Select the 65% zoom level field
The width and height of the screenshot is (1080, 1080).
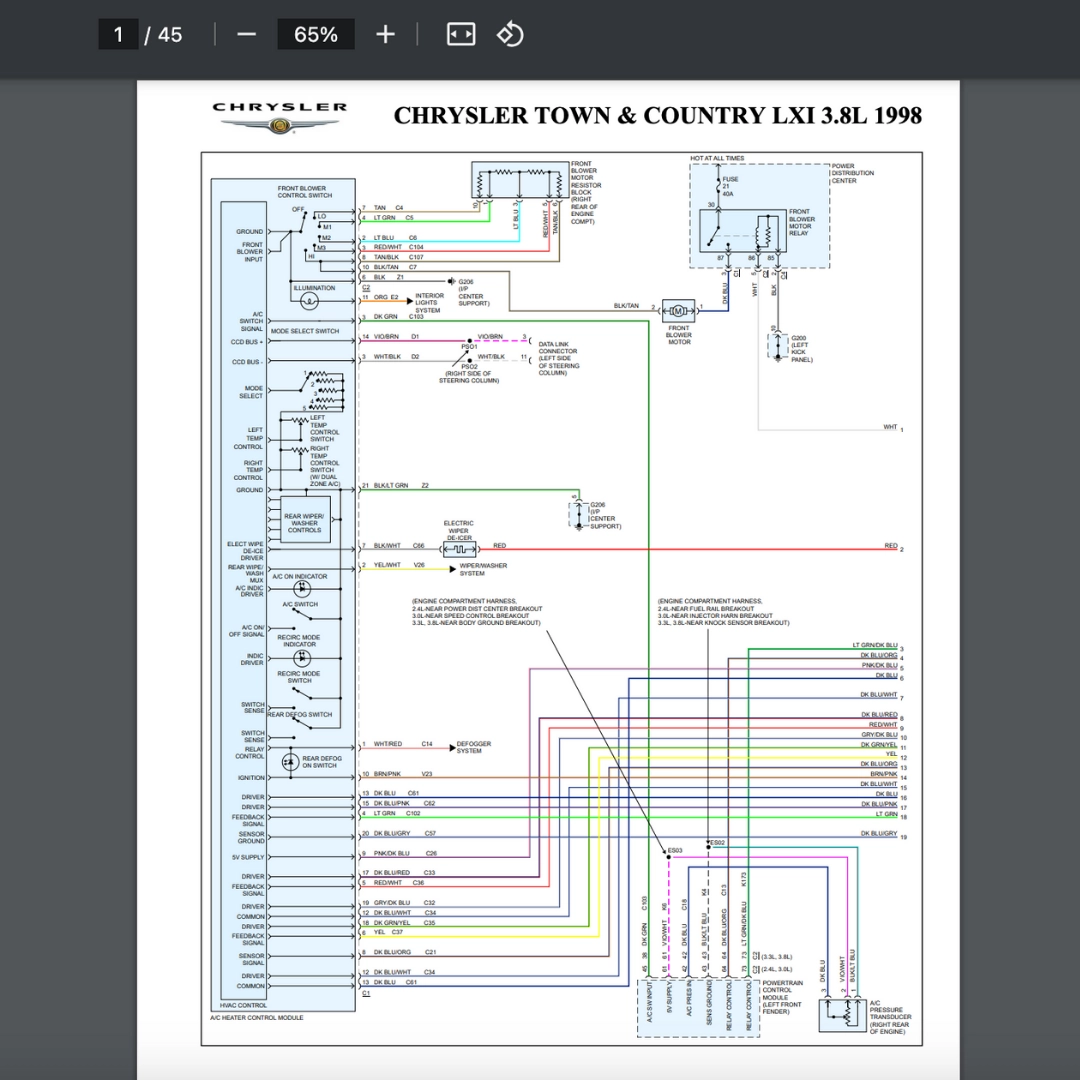(x=316, y=34)
